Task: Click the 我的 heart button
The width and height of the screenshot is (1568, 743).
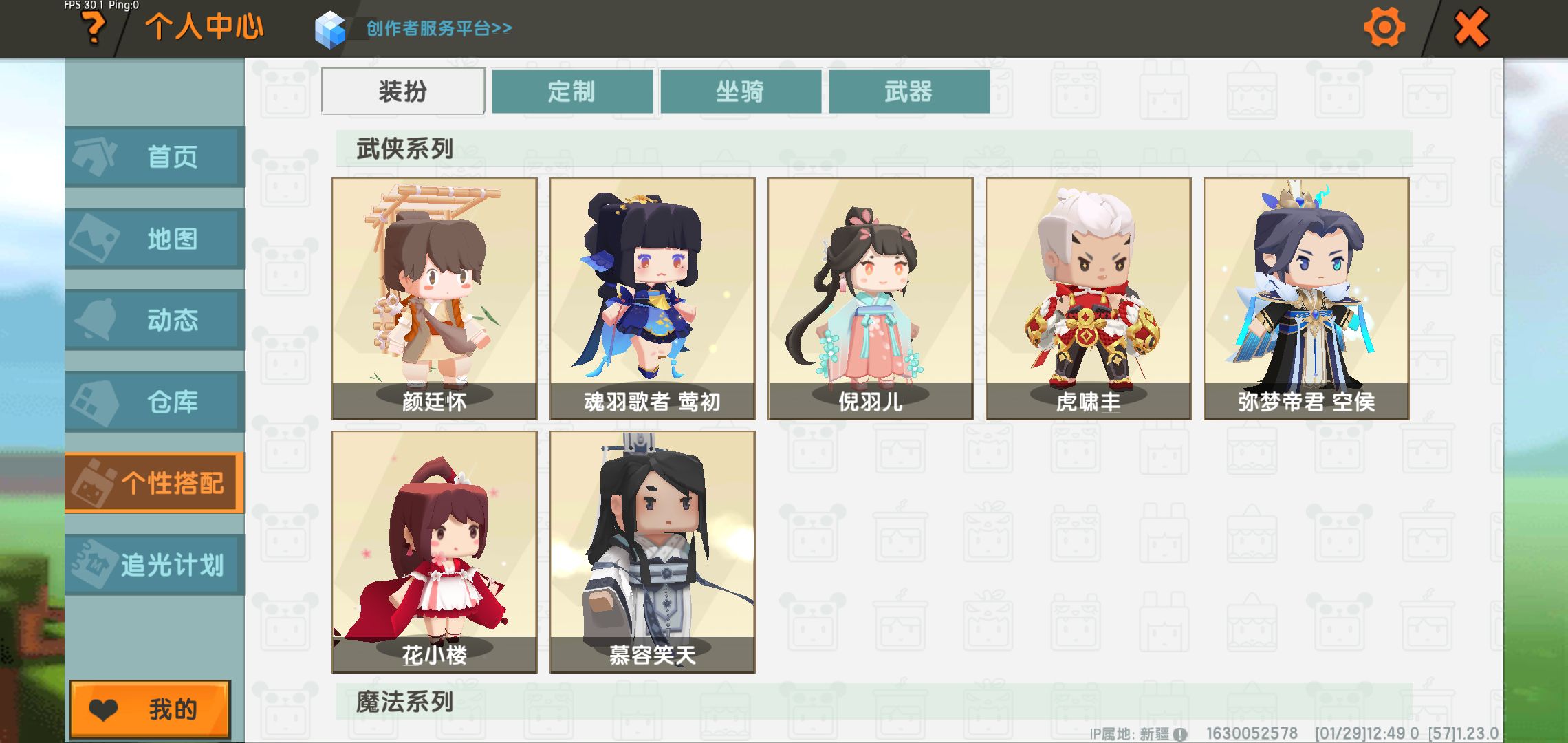Action: point(150,709)
